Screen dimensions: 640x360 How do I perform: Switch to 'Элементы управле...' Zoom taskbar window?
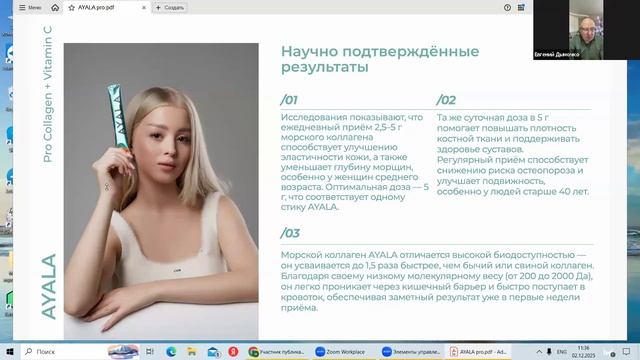pos(411,351)
